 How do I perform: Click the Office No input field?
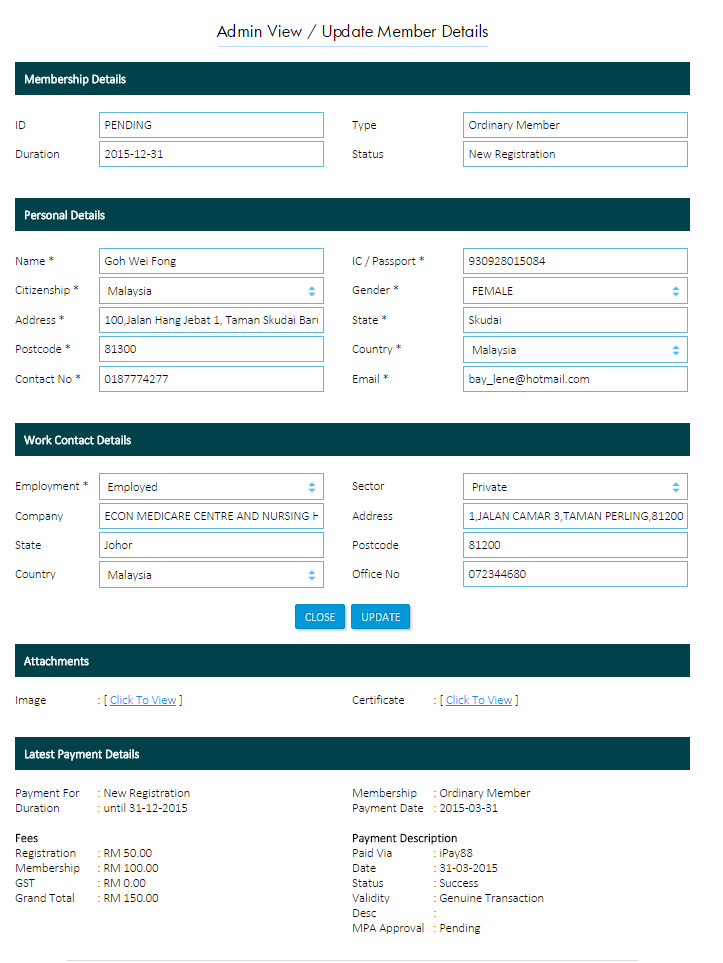(x=575, y=574)
